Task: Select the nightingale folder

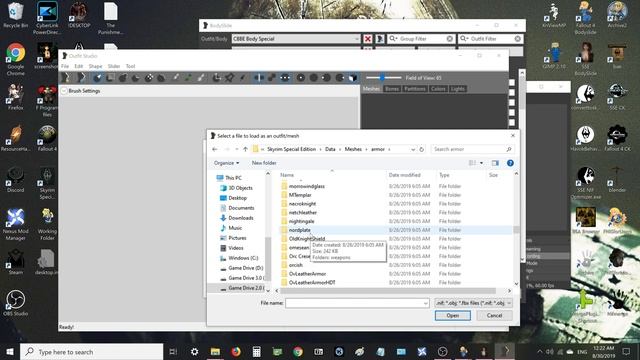Action: (301, 221)
